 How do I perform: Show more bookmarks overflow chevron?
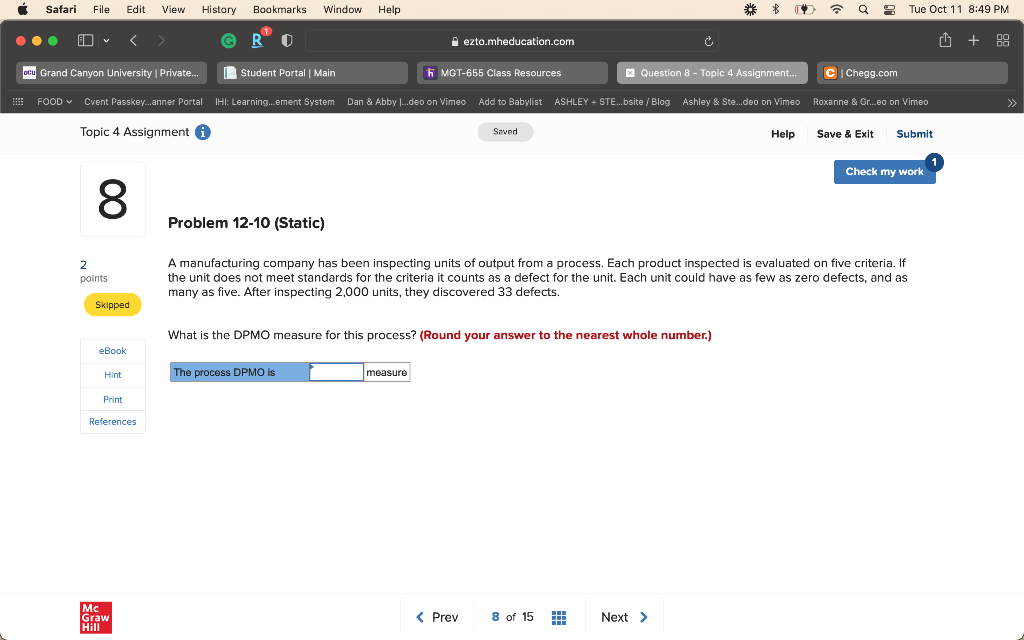1012,103
